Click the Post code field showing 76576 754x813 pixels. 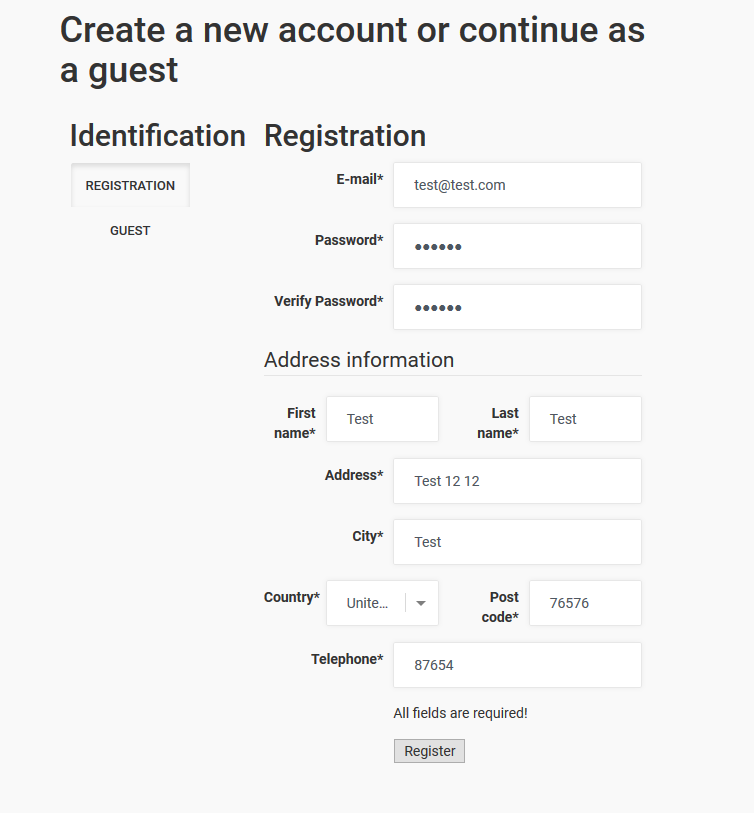click(x=585, y=603)
